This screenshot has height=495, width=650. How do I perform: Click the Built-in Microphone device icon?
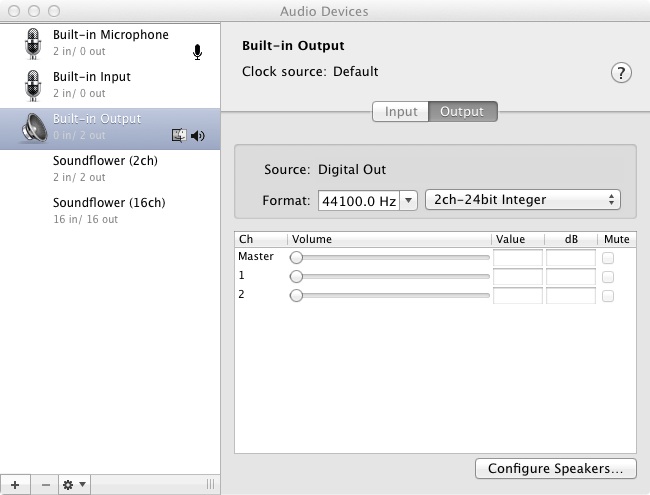tap(33, 44)
